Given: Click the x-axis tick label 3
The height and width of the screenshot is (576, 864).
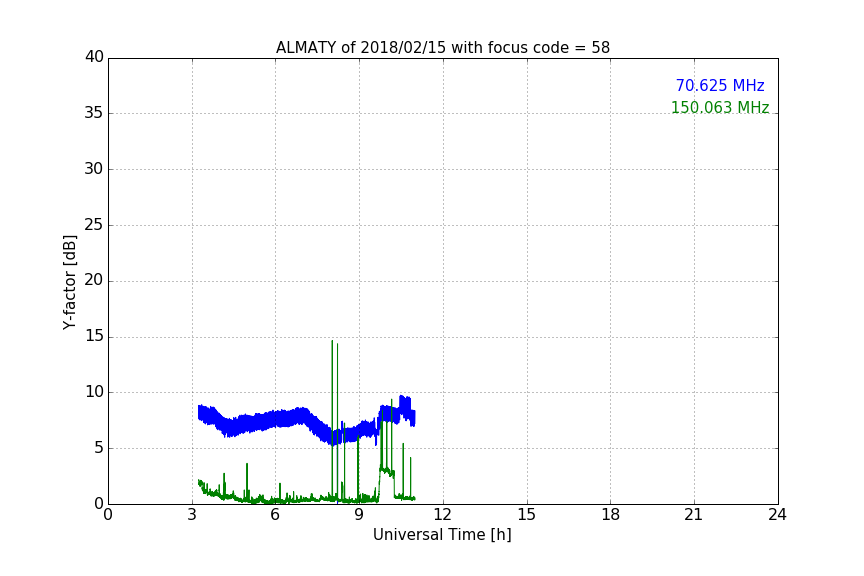Looking at the screenshot, I should pyautogui.click(x=192, y=515).
